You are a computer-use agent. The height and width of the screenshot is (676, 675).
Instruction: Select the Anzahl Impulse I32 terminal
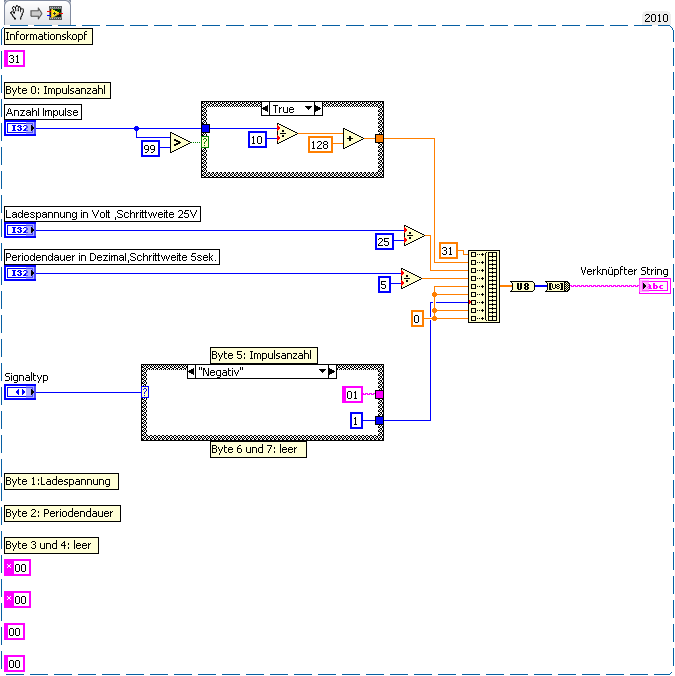(x=20, y=128)
